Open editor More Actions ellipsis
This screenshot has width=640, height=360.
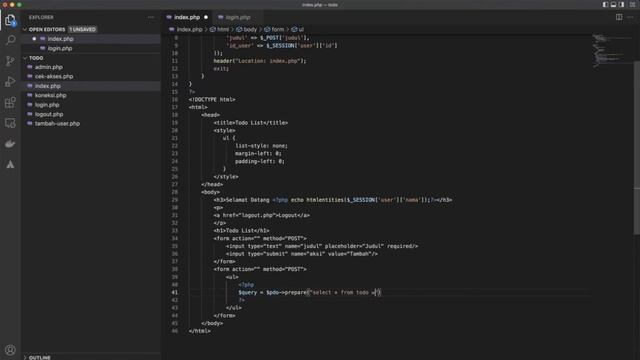pos(630,17)
